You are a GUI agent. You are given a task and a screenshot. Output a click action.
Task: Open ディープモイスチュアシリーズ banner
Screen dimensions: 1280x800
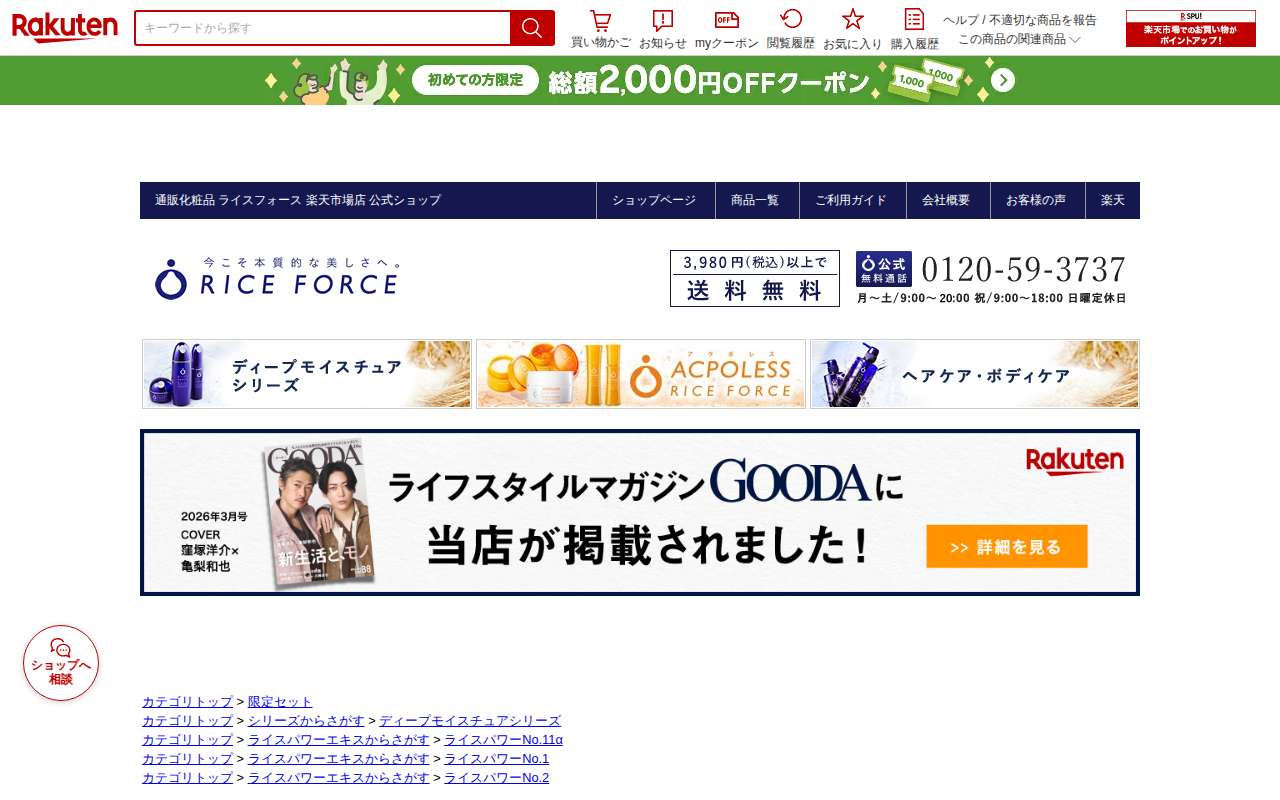click(x=307, y=374)
